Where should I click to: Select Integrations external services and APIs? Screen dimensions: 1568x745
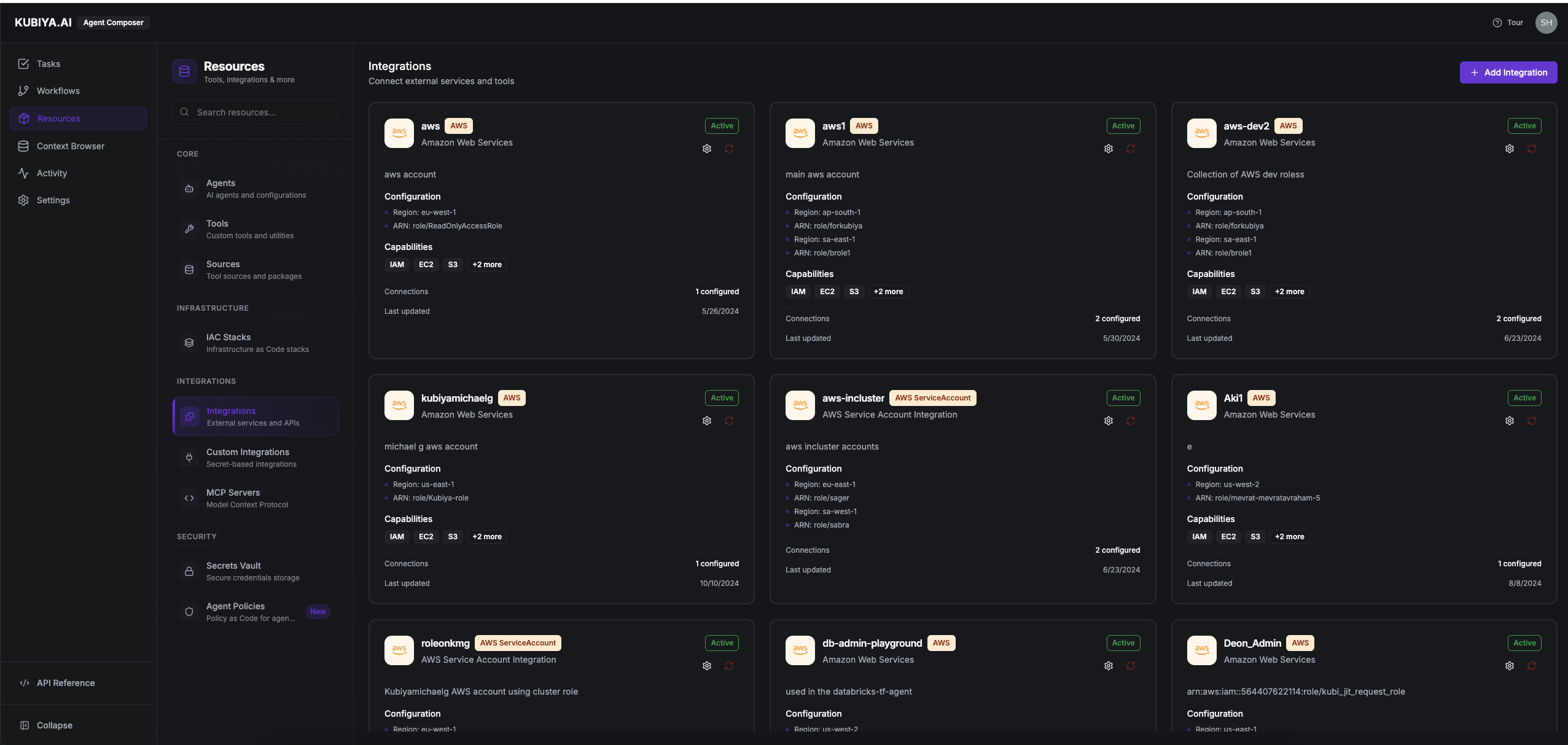point(255,416)
